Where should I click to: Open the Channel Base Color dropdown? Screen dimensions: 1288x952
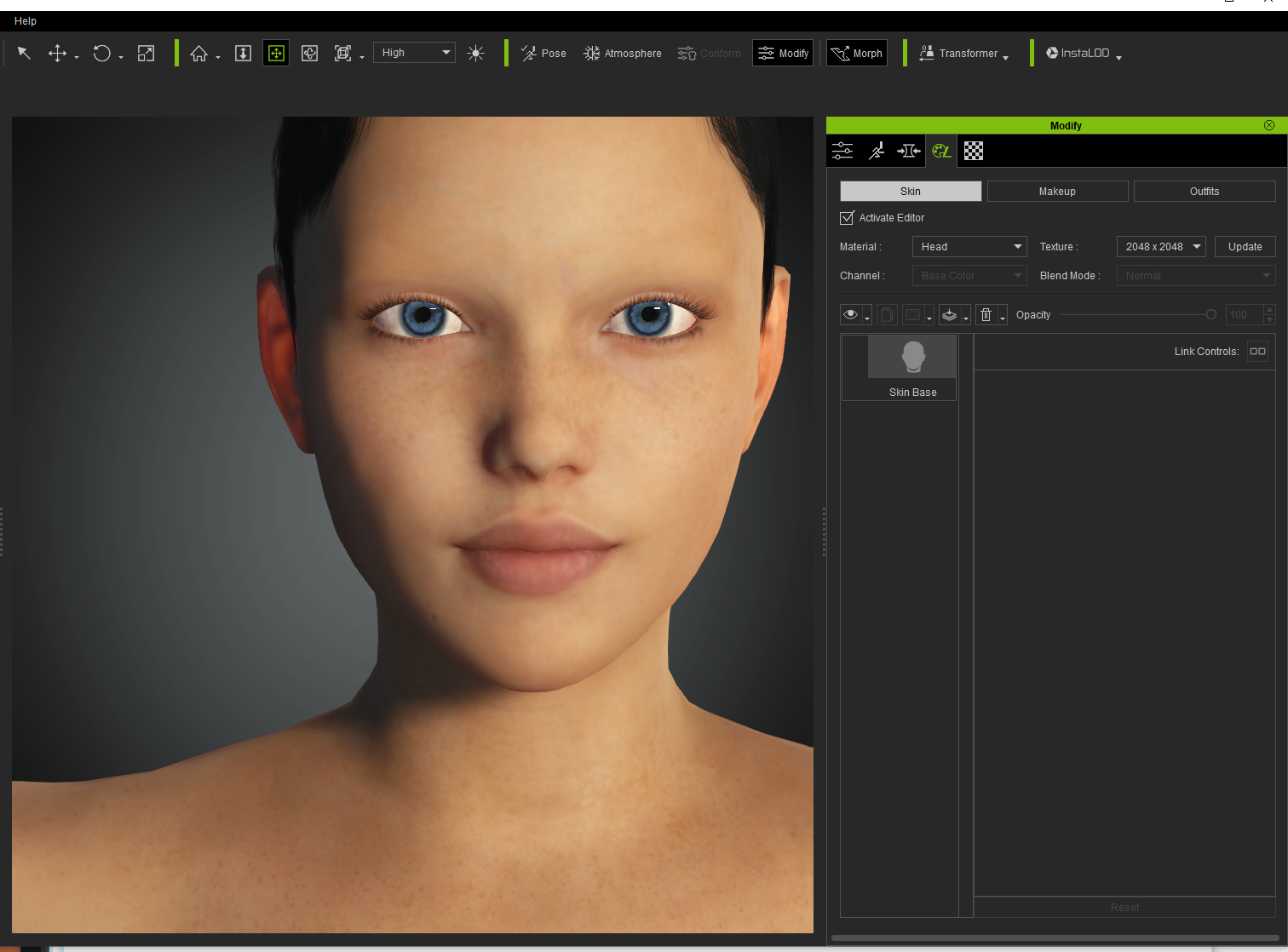coord(969,276)
